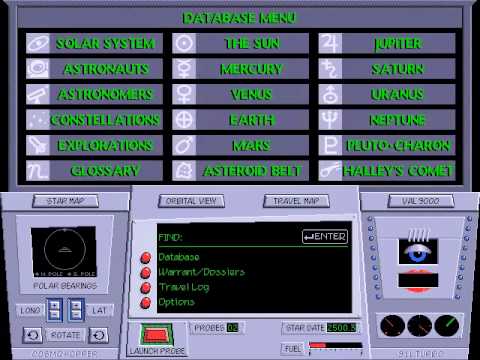
Task: Click the Sun symbol icon
Action: [x=184, y=43]
